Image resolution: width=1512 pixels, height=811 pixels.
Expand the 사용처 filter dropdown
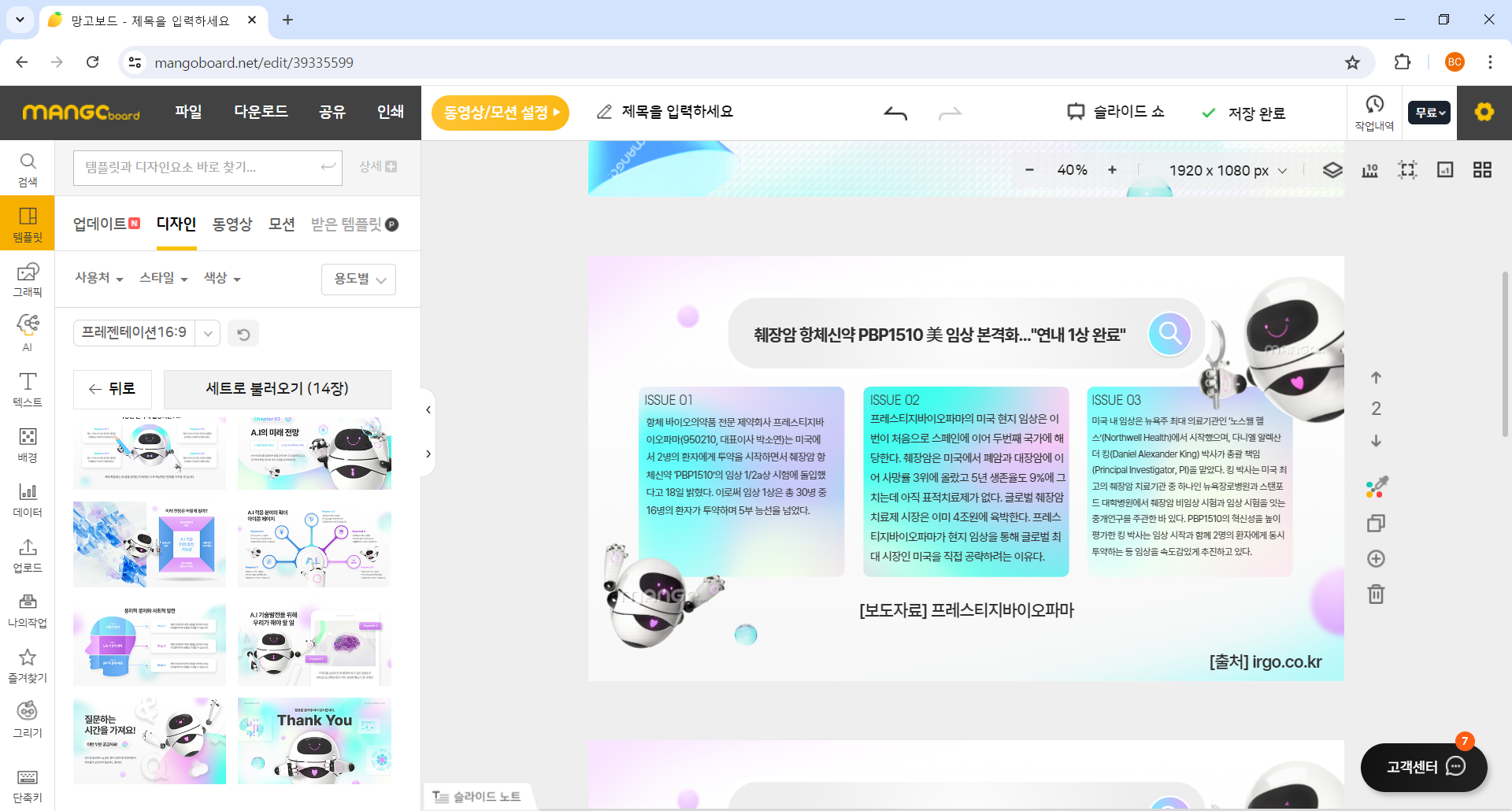98,278
